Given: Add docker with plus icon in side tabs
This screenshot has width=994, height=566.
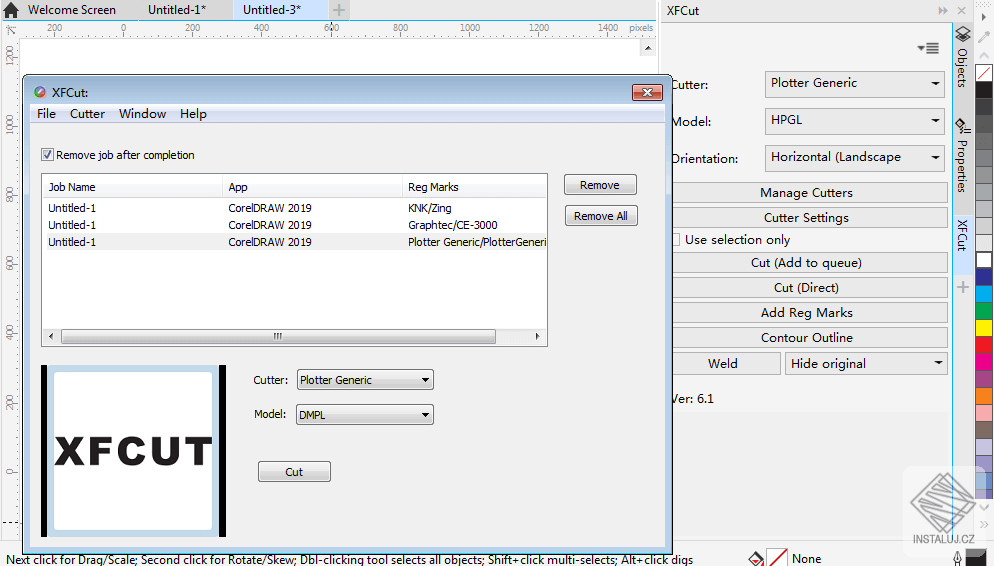Looking at the screenshot, I should (x=963, y=287).
